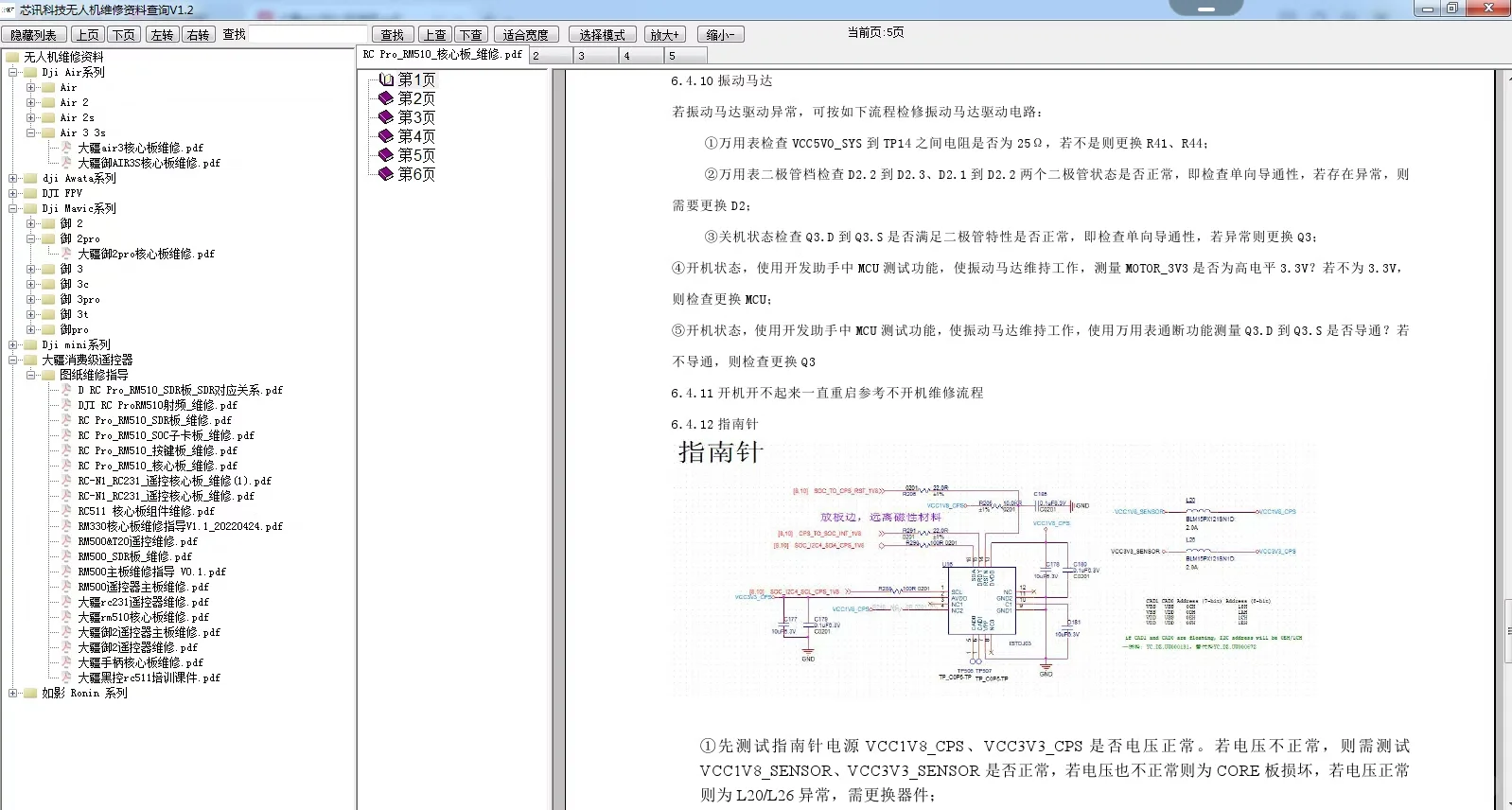
Task: Click 适合宽度 fit width button
Action: point(525,35)
